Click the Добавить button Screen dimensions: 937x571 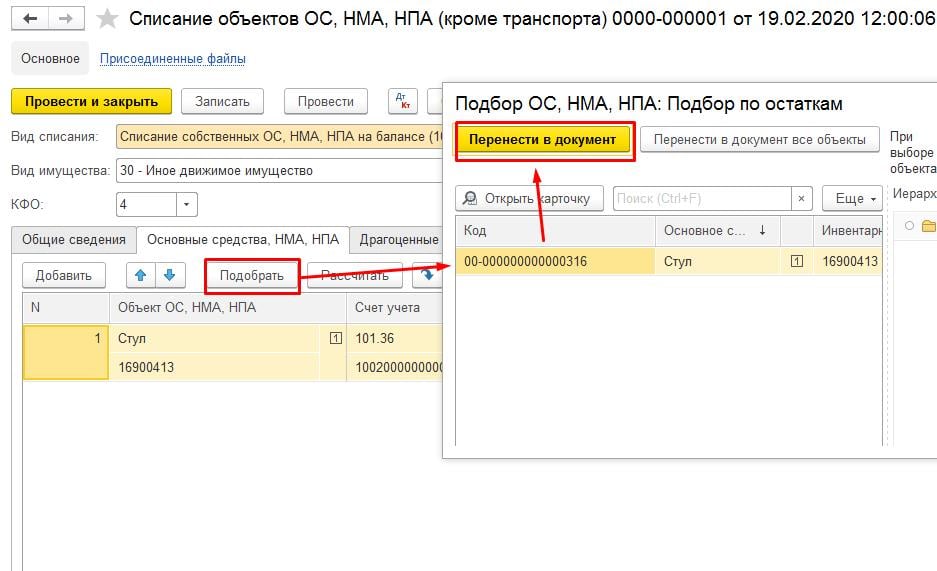click(x=63, y=275)
